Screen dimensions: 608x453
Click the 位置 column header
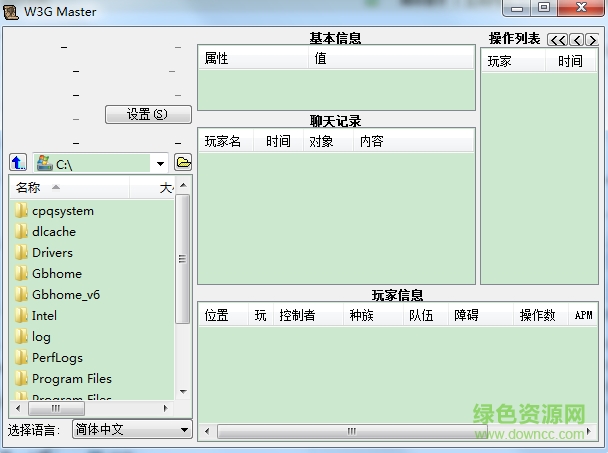(x=223, y=315)
